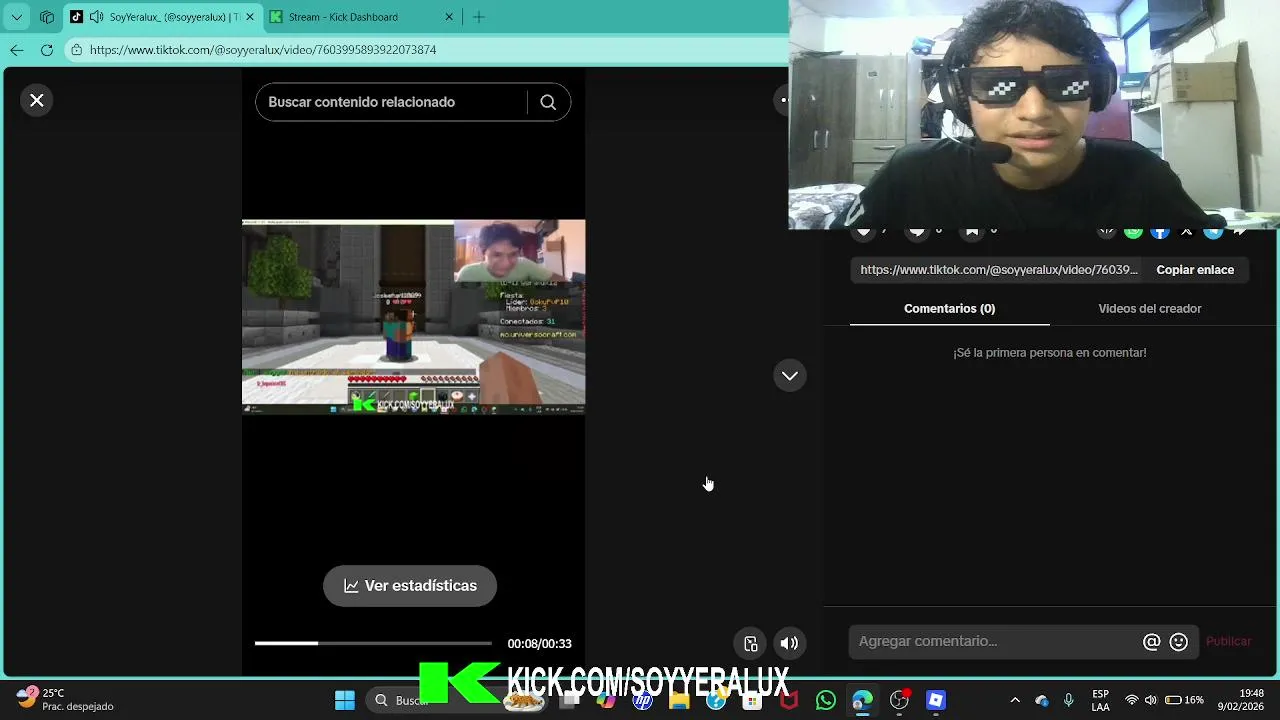Viewport: 1280px width, 720px height.
Task: Click 'Publicar' to post comment
Action: pyautogui.click(x=1228, y=642)
